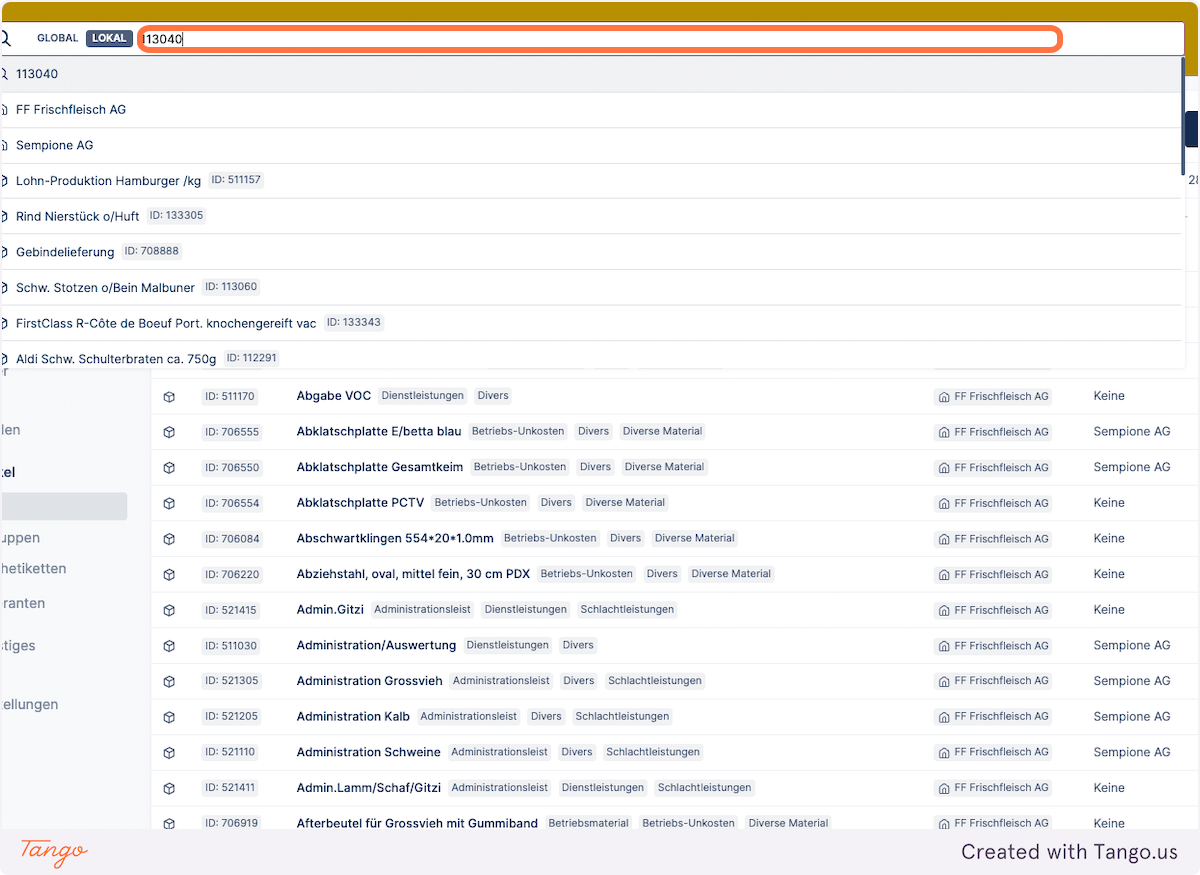The height and width of the screenshot is (875, 1200).
Task: Click the Betriebs-Unkosten tag on Abklatschplatte PCTV
Action: point(480,503)
